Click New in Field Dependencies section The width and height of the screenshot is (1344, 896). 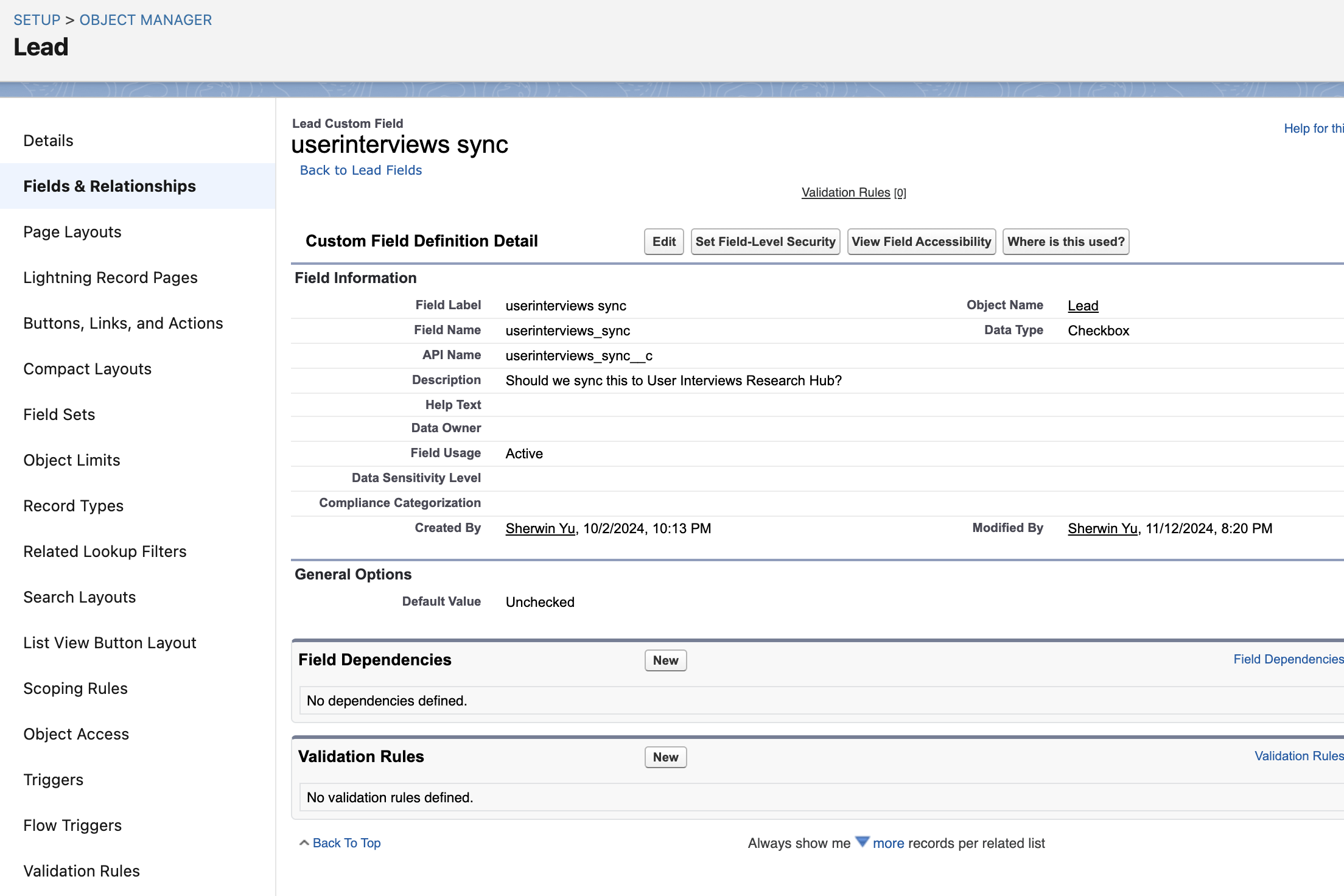665,660
